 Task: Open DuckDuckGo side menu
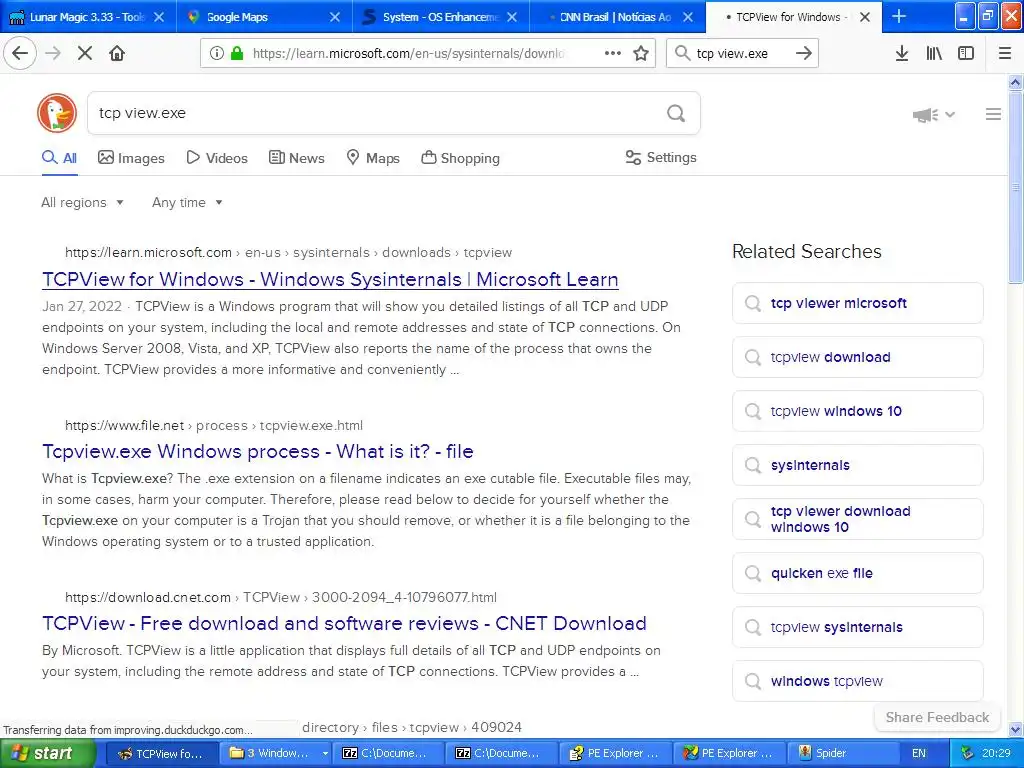(993, 114)
